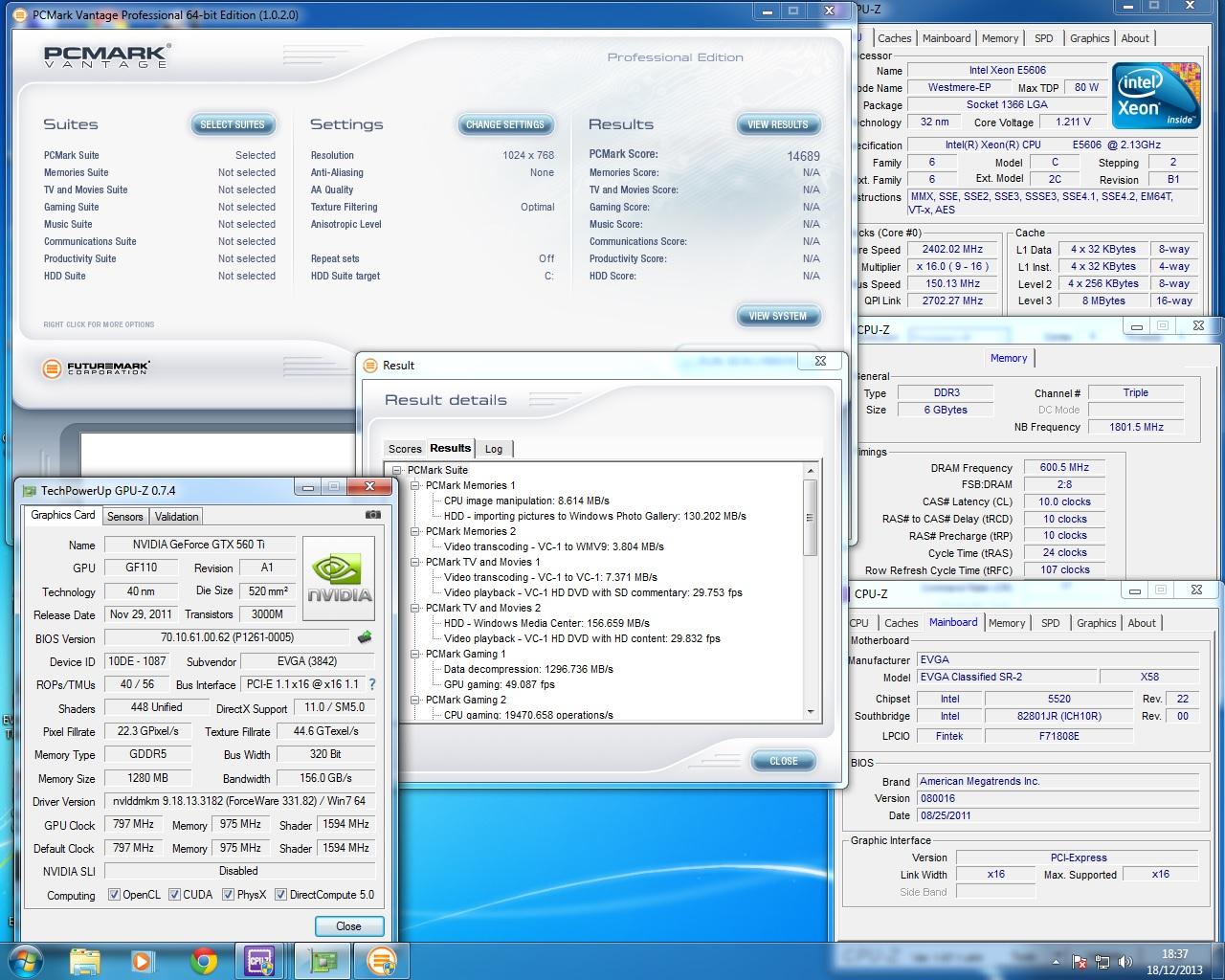Collapse the PCMark Gaming 1 node
This screenshot has height=980, width=1225.
pos(416,654)
